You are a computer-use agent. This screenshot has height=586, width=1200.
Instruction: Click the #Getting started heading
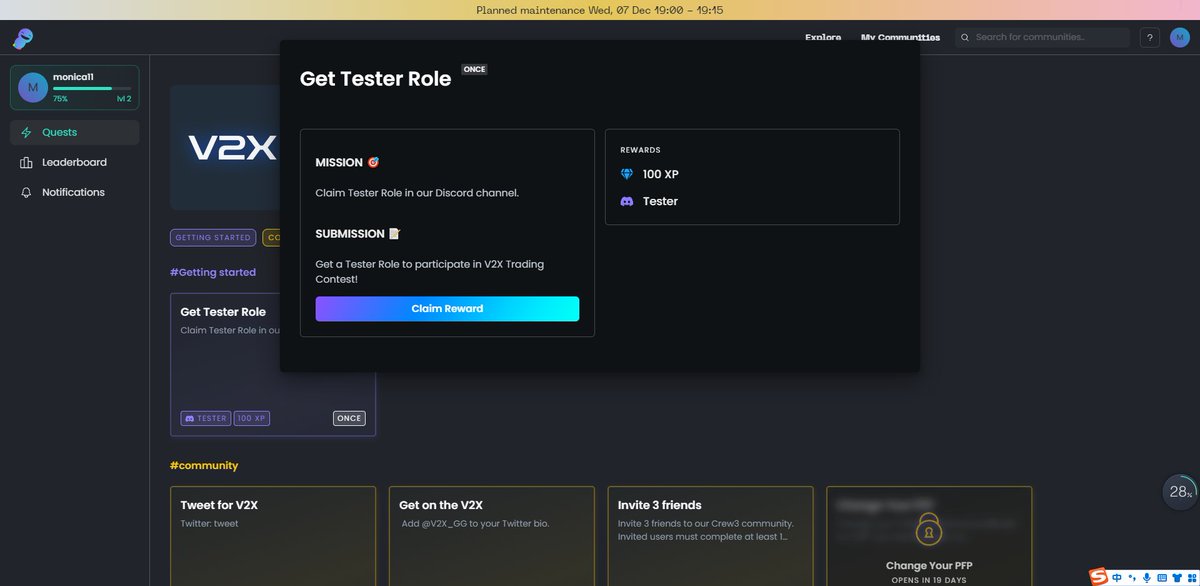(213, 272)
